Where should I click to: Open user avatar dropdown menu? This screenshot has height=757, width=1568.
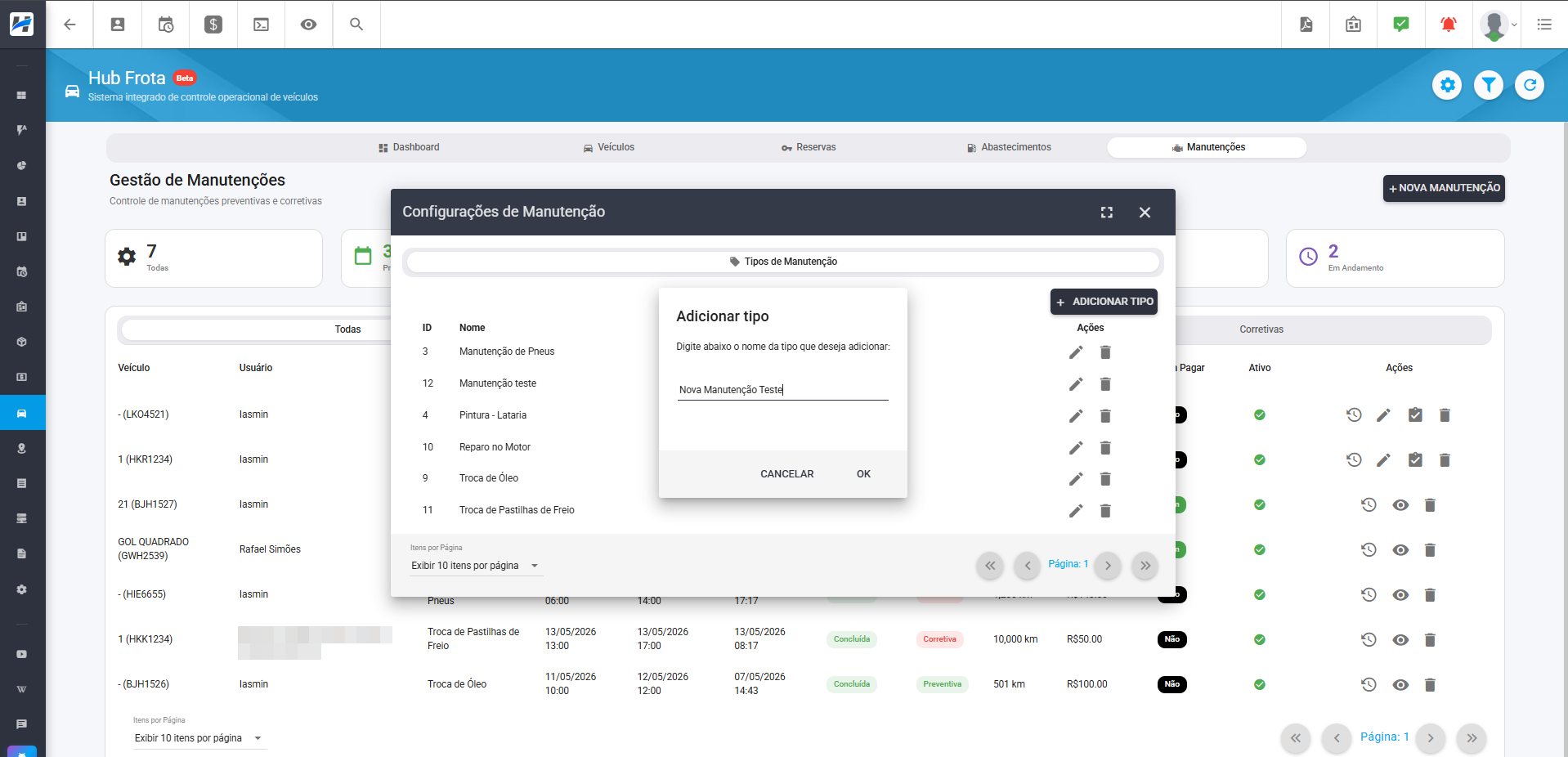coord(1499,25)
